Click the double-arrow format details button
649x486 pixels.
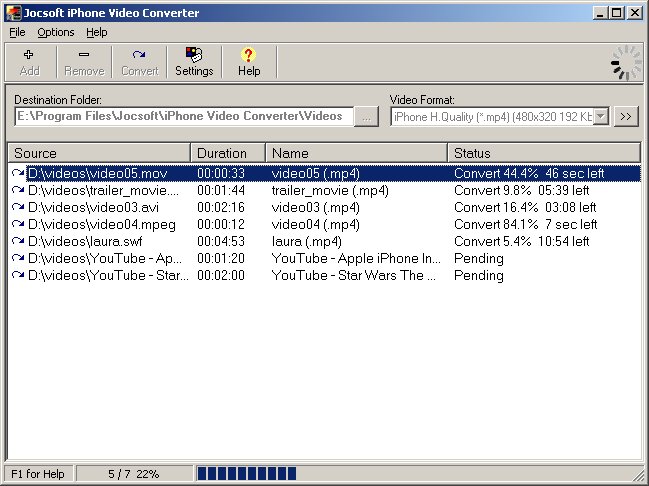[626, 117]
